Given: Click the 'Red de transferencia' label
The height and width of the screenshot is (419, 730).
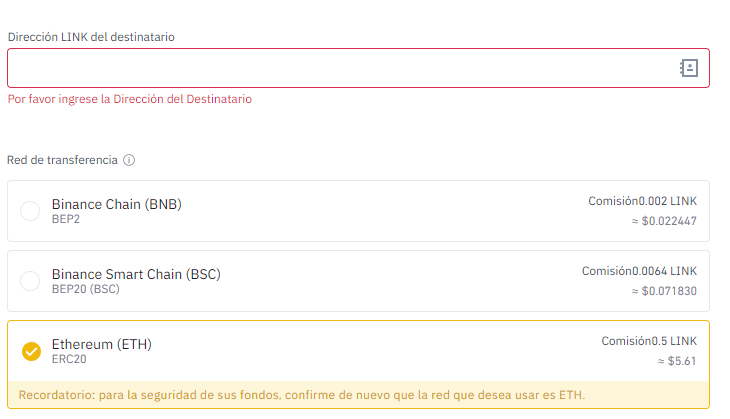Looking at the screenshot, I should click(62, 160).
